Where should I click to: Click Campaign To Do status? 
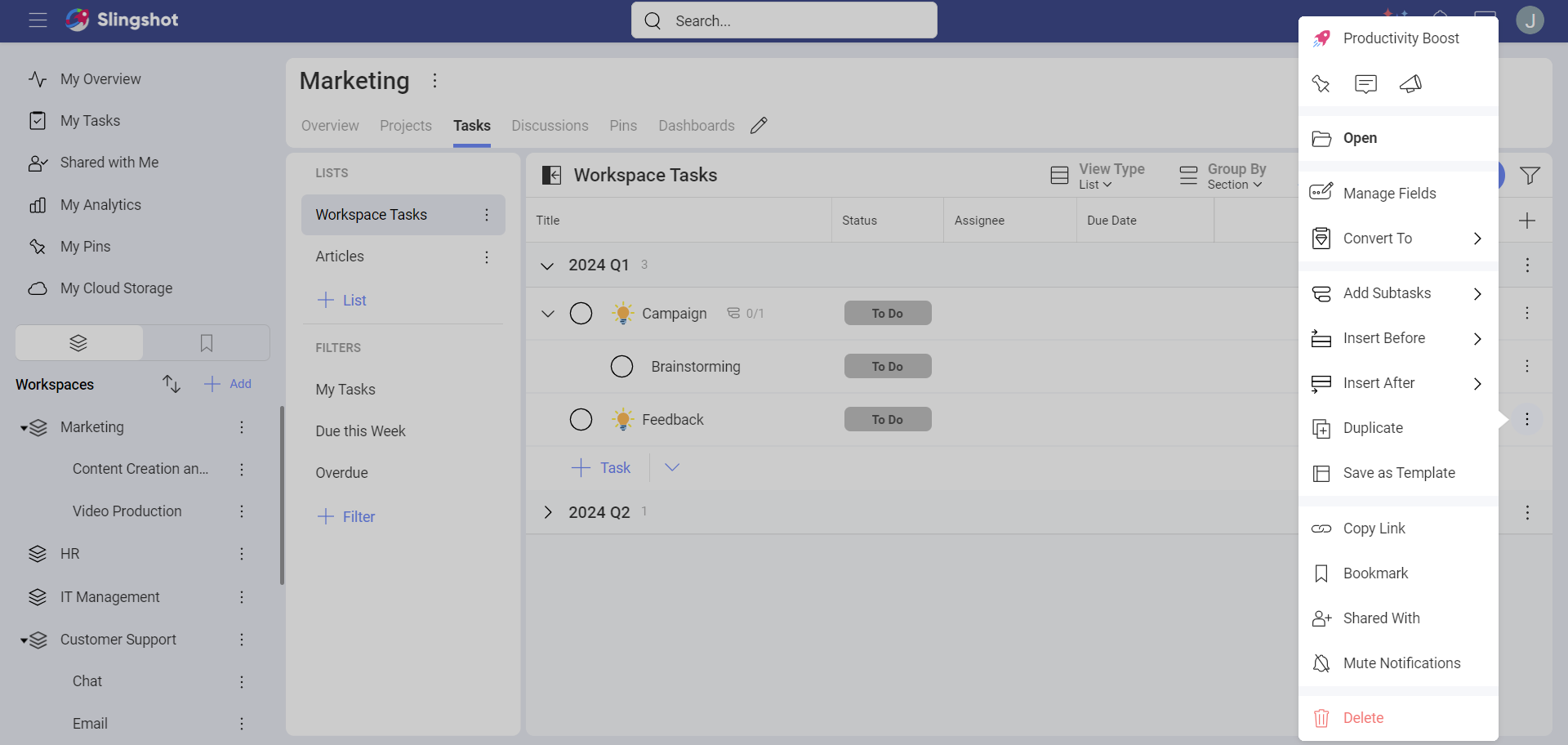click(x=888, y=313)
